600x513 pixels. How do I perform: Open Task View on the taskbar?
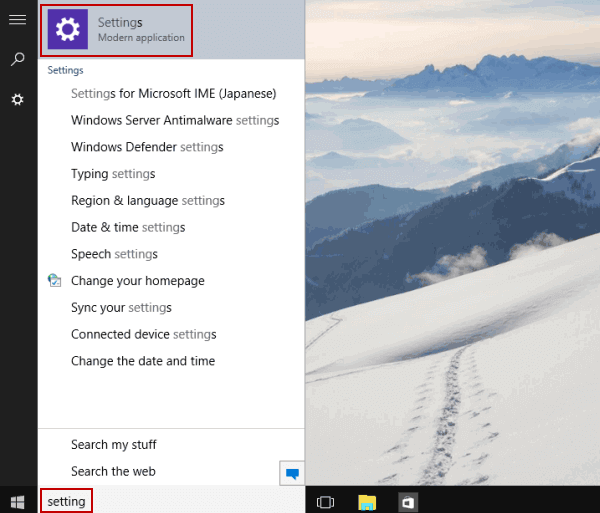[325, 502]
